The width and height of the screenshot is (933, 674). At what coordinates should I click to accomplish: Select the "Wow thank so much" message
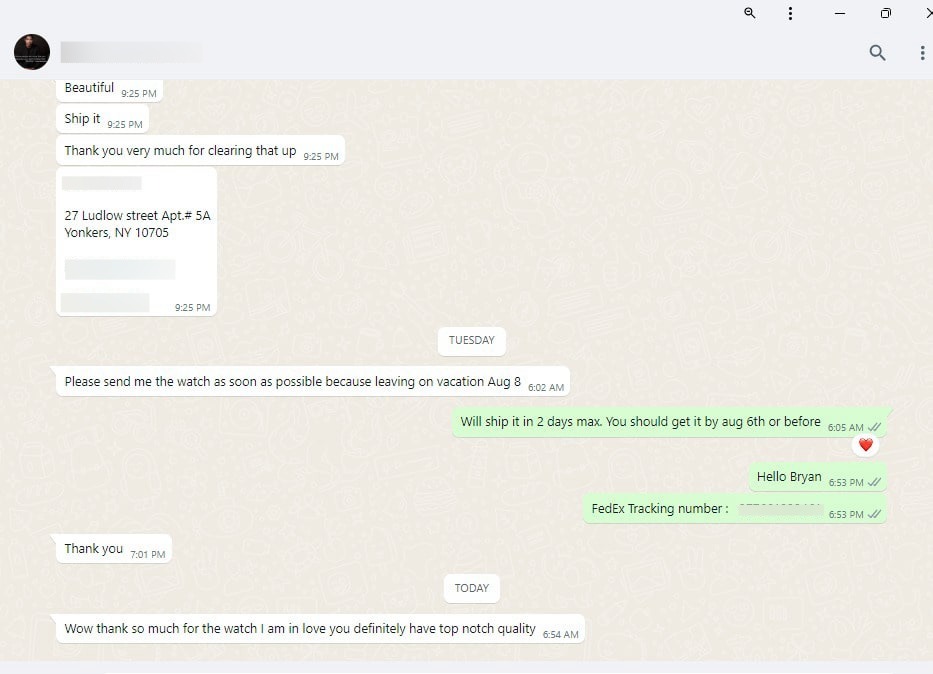(300, 629)
